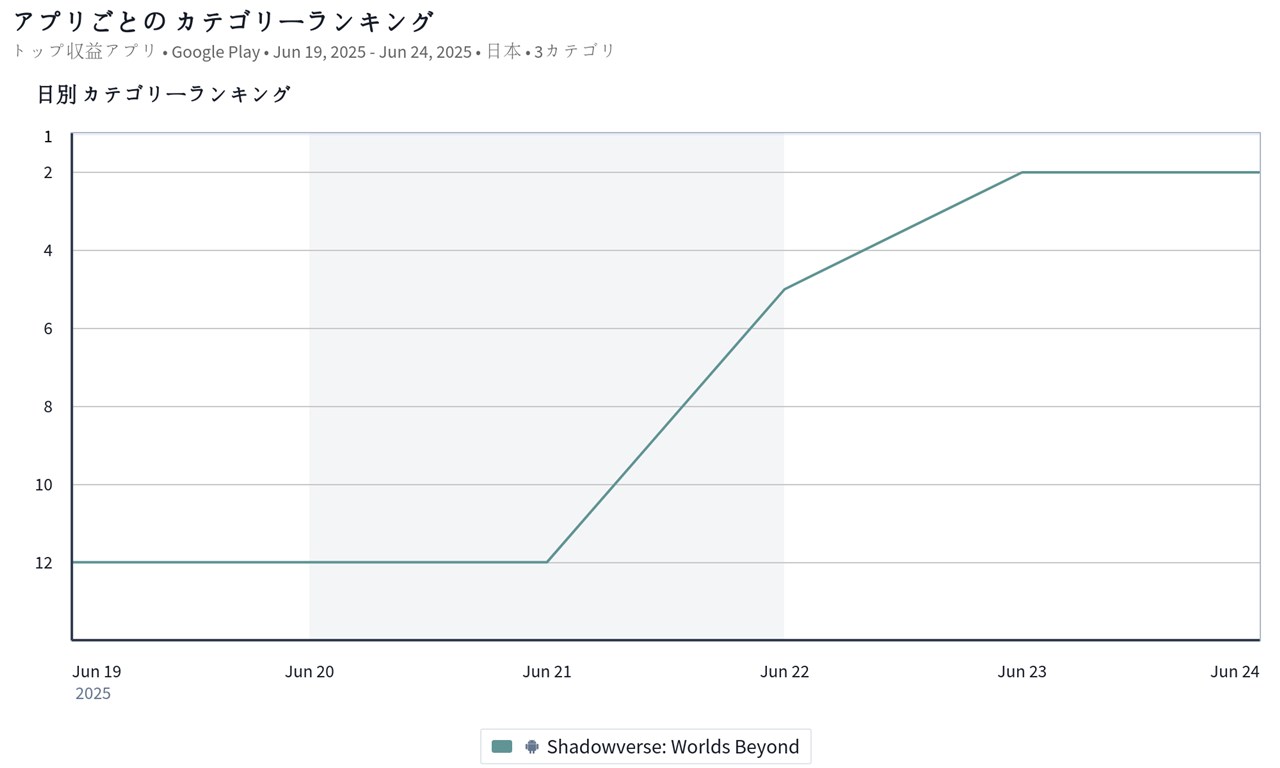Click the 日別 カテゴリーランキング chart heading
1280x768 pixels.
coord(164,94)
